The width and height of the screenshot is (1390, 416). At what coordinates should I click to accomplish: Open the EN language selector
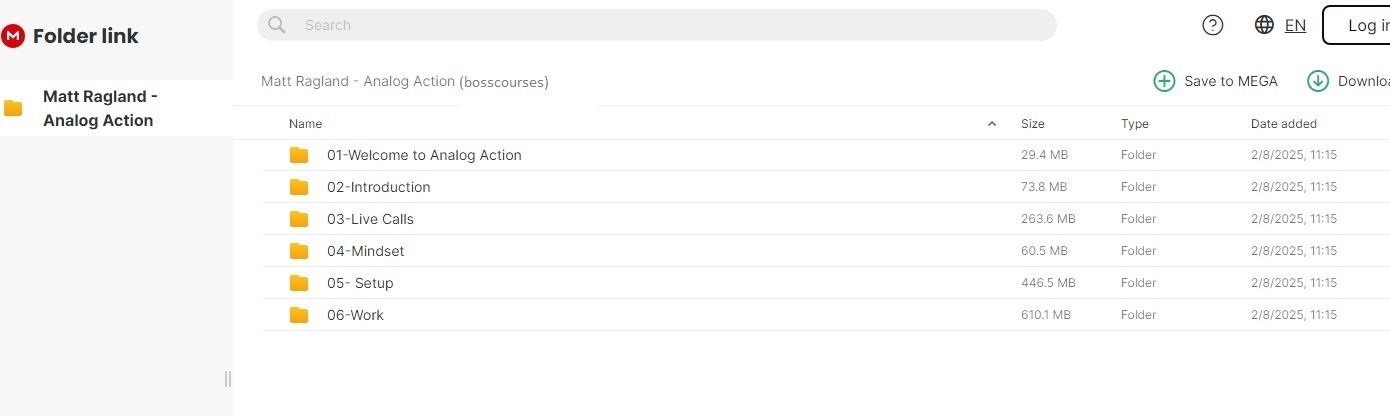tap(1295, 25)
